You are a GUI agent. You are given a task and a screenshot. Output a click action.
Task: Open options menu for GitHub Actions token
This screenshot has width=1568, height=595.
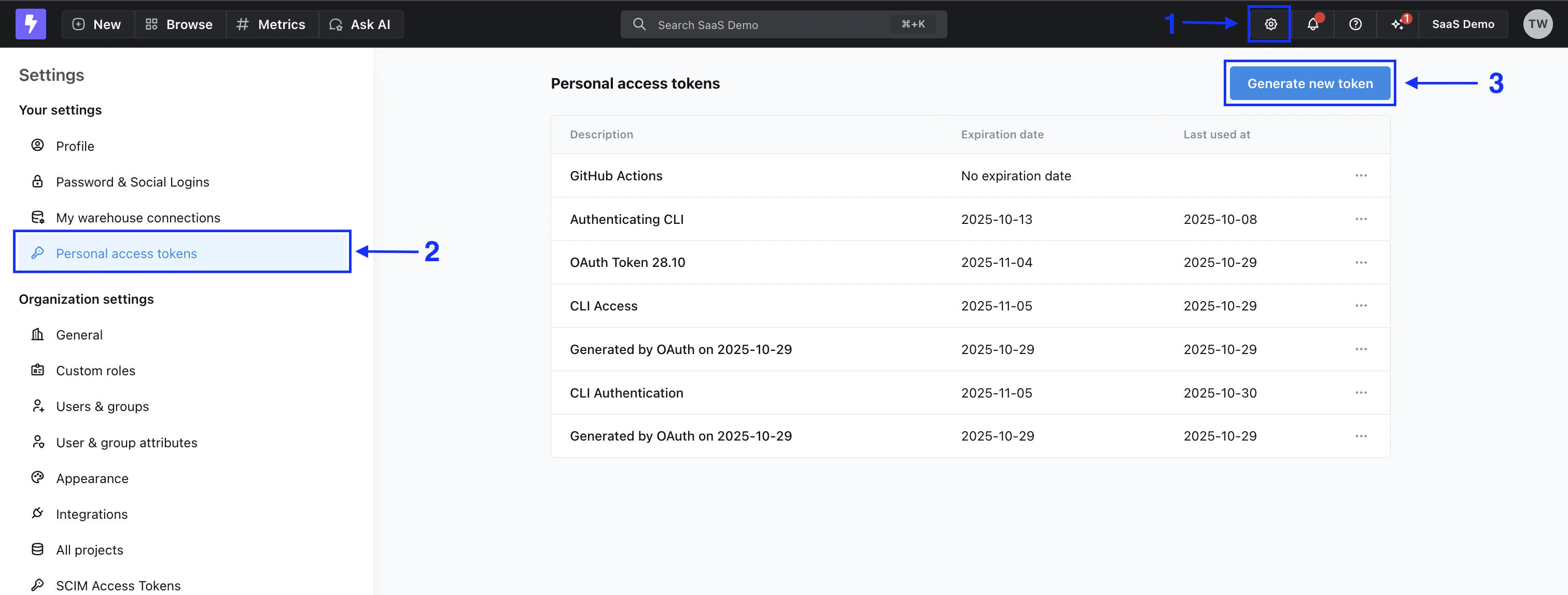(x=1361, y=176)
